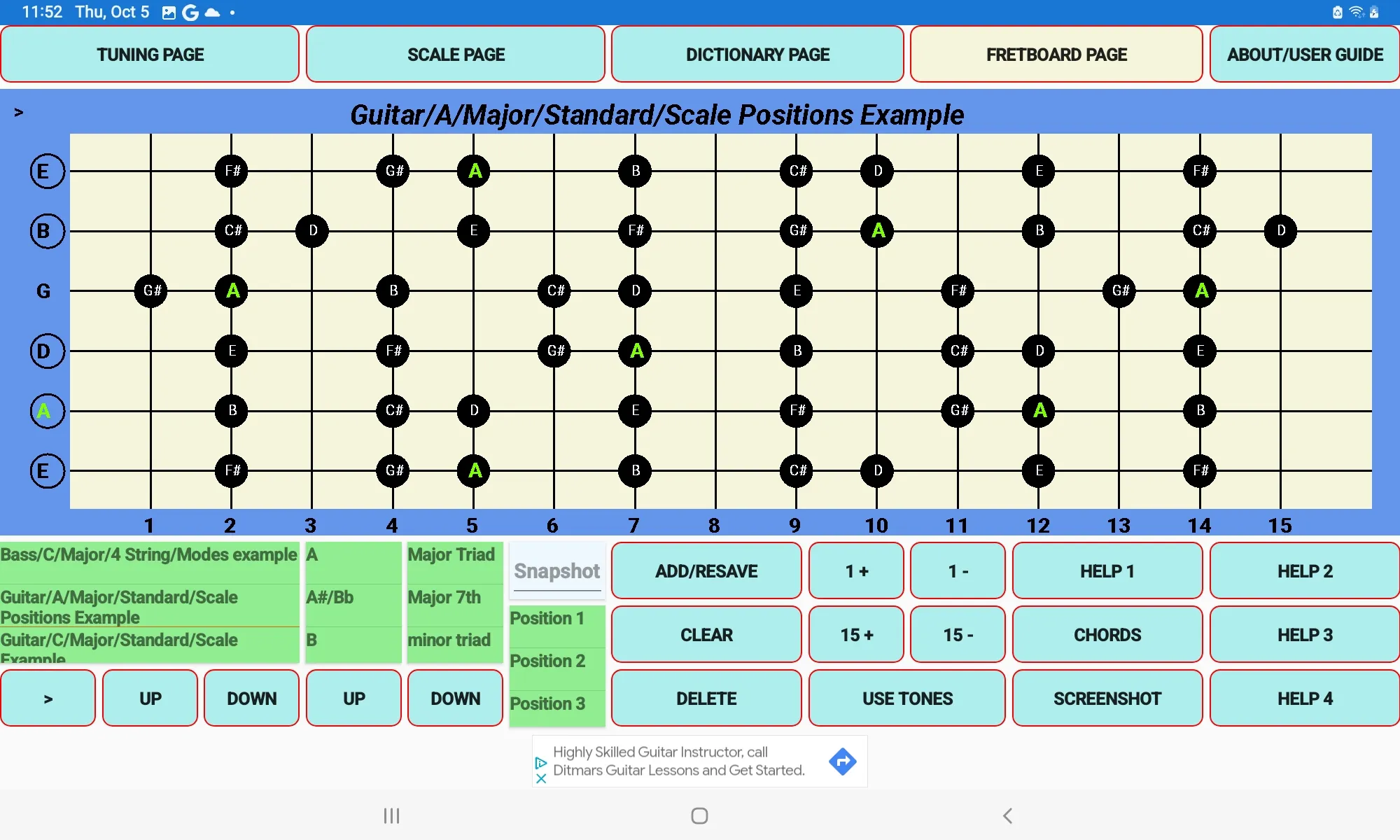This screenshot has width=1400, height=840.
Task: Toggle the G string label
Action: coord(43,291)
